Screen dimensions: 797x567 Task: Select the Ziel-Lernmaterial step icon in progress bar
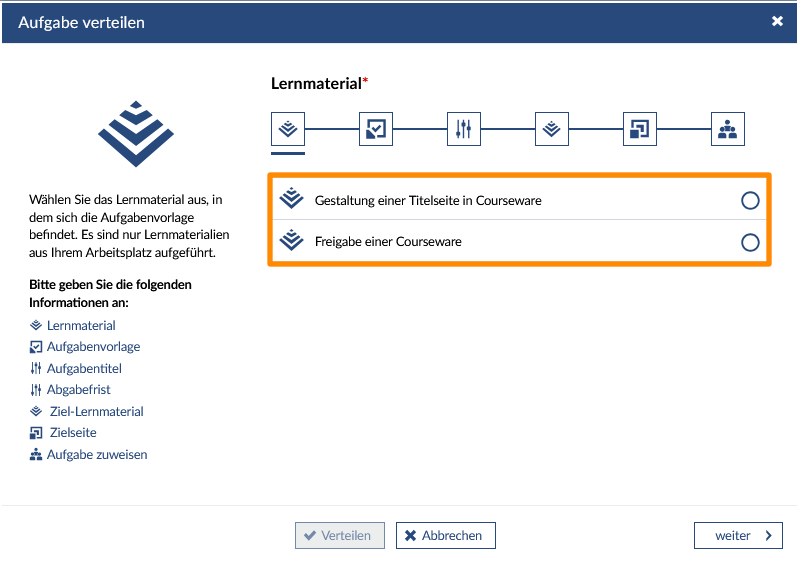tap(552, 128)
